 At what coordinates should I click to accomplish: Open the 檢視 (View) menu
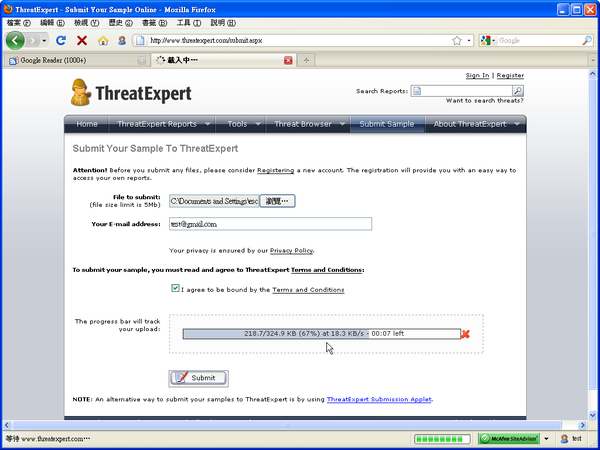tap(86, 23)
